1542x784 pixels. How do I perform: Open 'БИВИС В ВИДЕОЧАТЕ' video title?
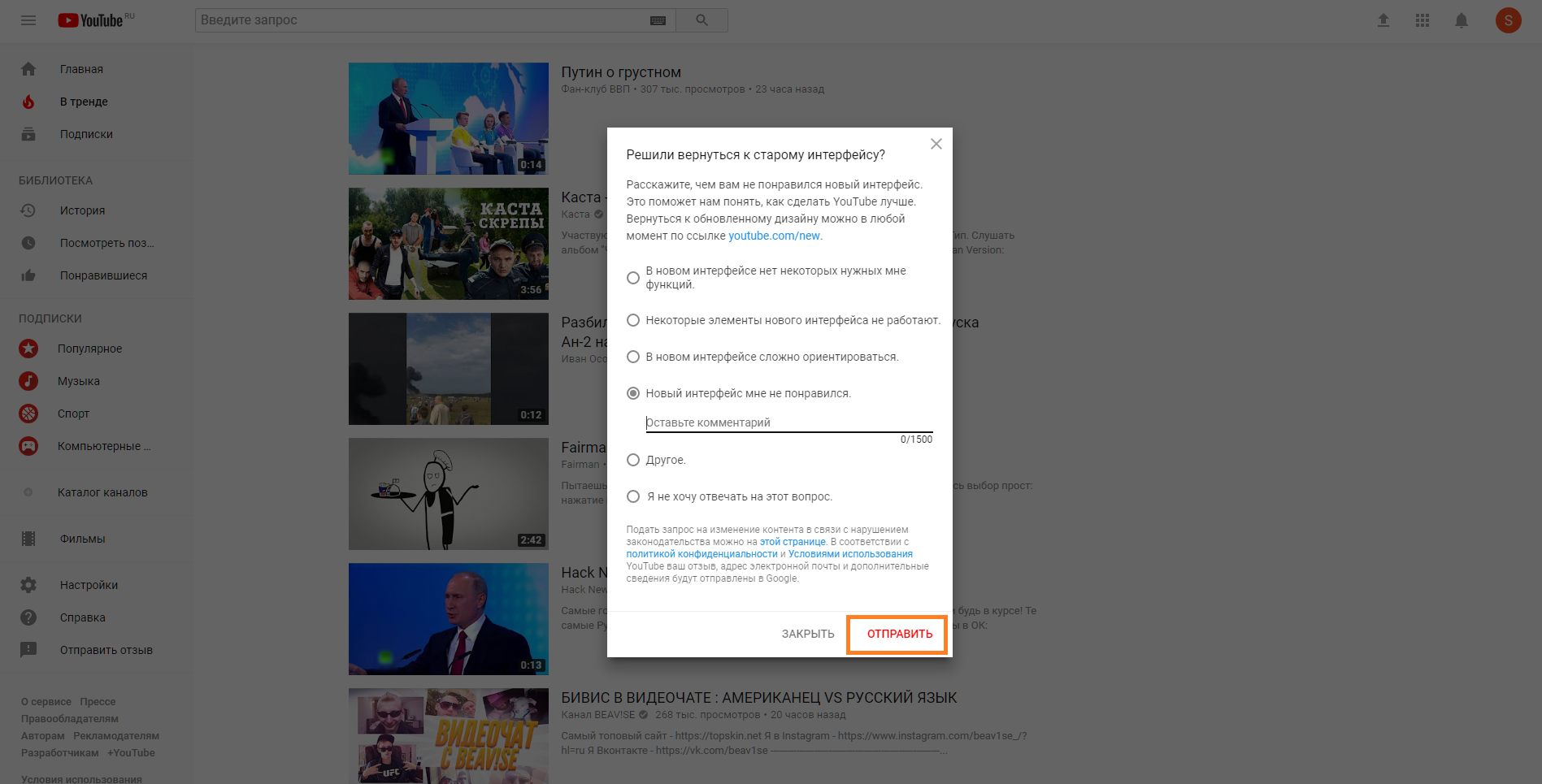(x=759, y=698)
